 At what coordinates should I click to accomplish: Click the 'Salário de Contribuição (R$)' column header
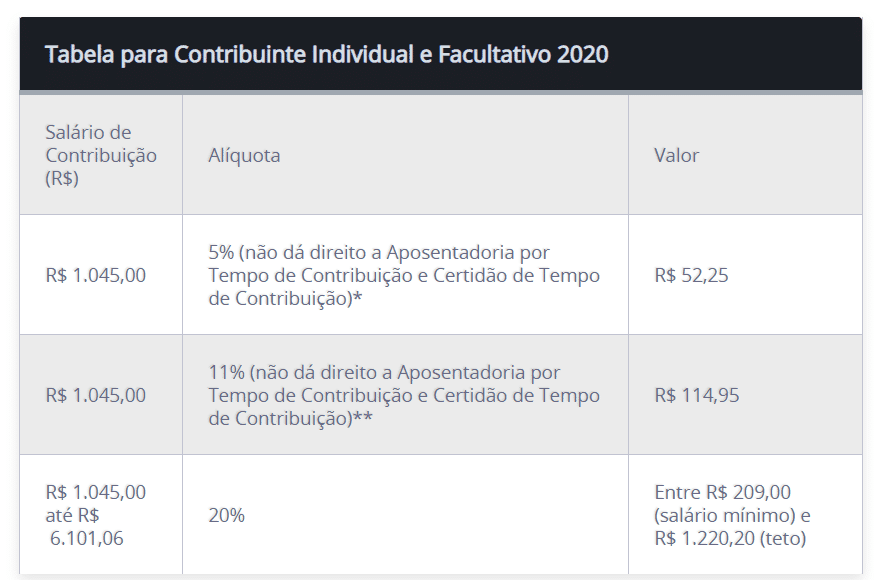(x=101, y=155)
